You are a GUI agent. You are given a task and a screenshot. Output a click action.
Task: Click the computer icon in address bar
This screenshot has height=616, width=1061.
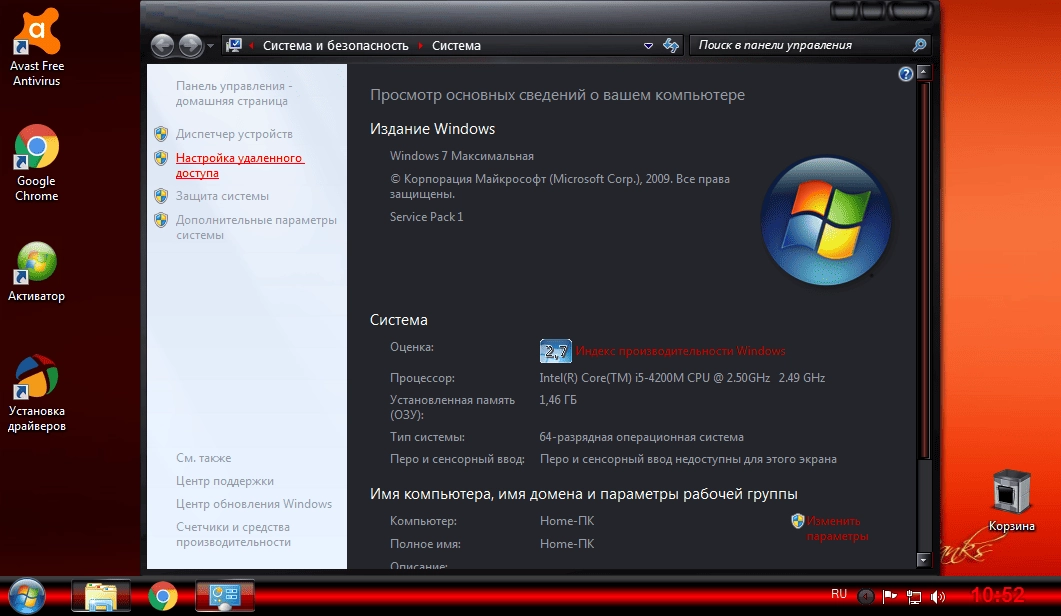click(234, 45)
